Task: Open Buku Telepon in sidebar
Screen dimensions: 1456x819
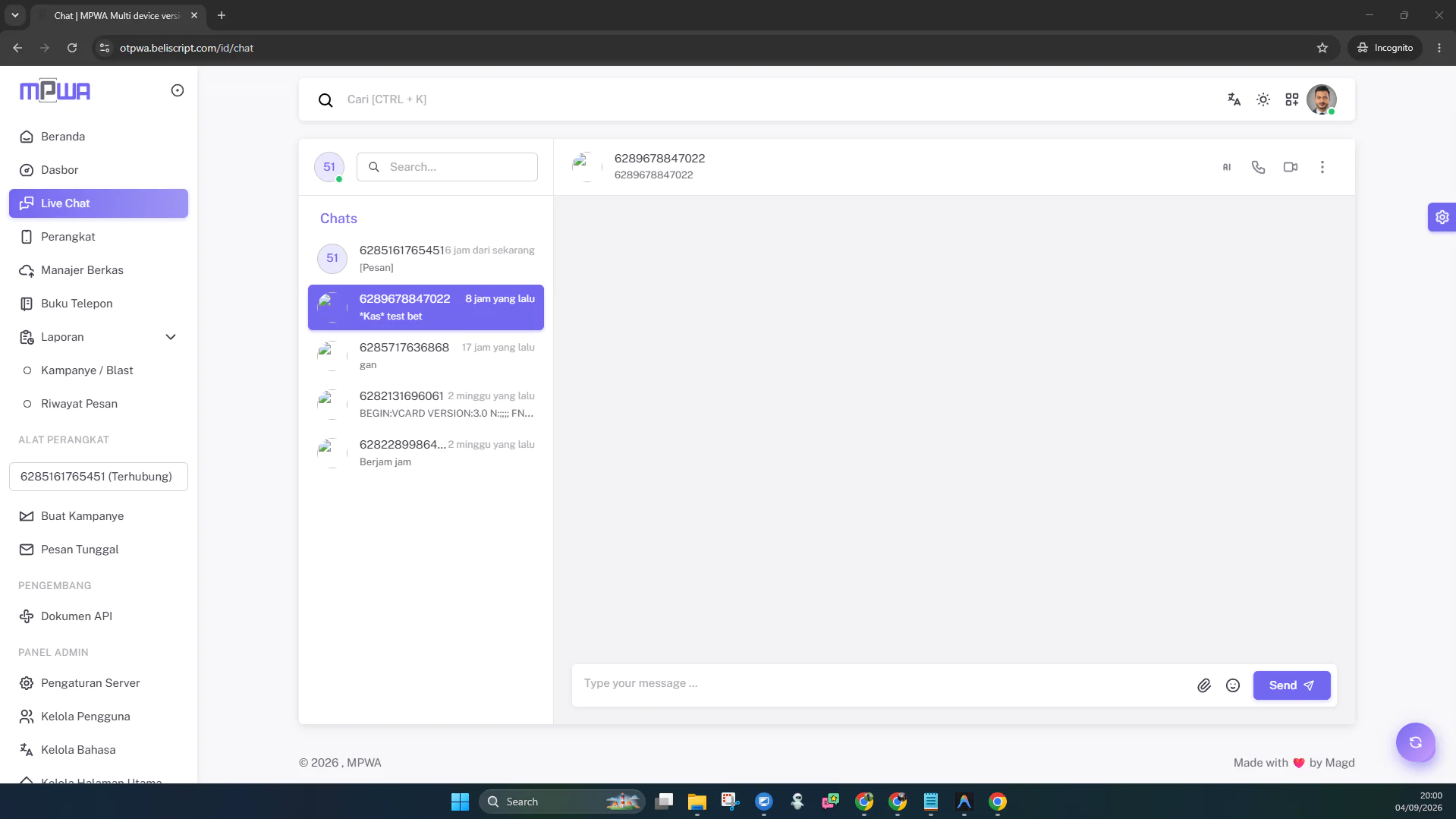Action: point(99,304)
